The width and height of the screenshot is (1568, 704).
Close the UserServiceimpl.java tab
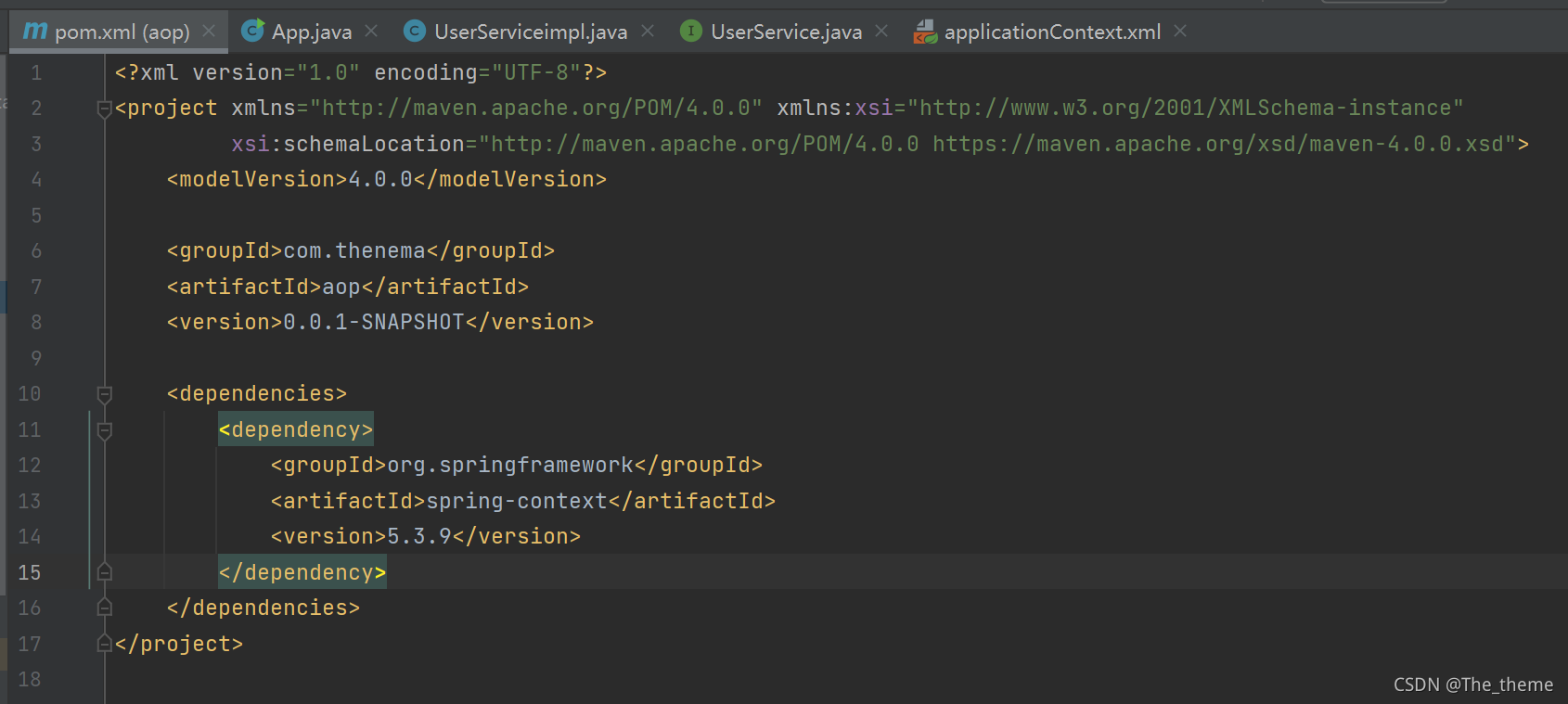point(648,32)
